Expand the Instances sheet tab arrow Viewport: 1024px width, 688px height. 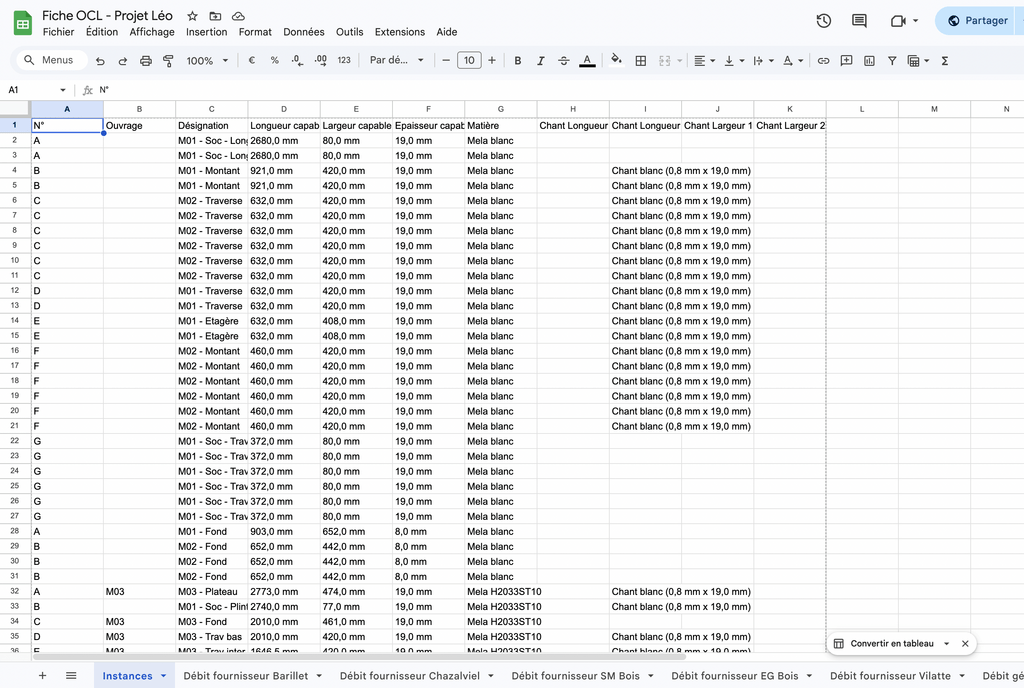pos(163,676)
